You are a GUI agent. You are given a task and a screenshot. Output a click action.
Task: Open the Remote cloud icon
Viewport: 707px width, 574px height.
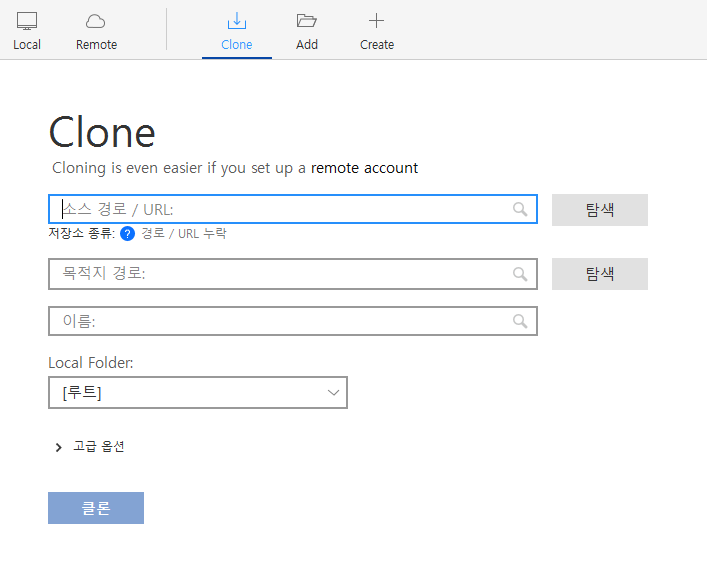tap(96, 21)
